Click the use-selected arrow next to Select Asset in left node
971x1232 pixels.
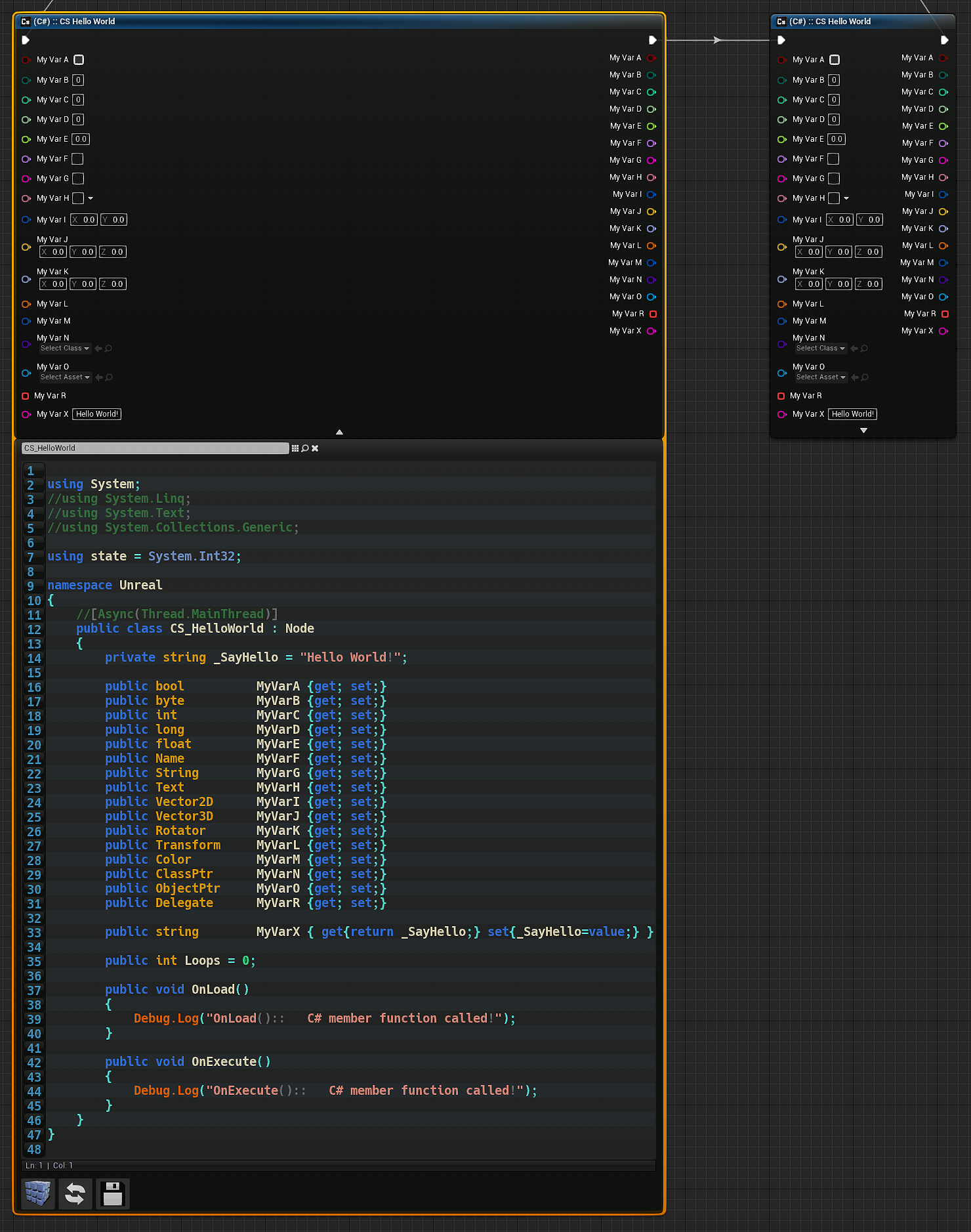tap(99, 377)
